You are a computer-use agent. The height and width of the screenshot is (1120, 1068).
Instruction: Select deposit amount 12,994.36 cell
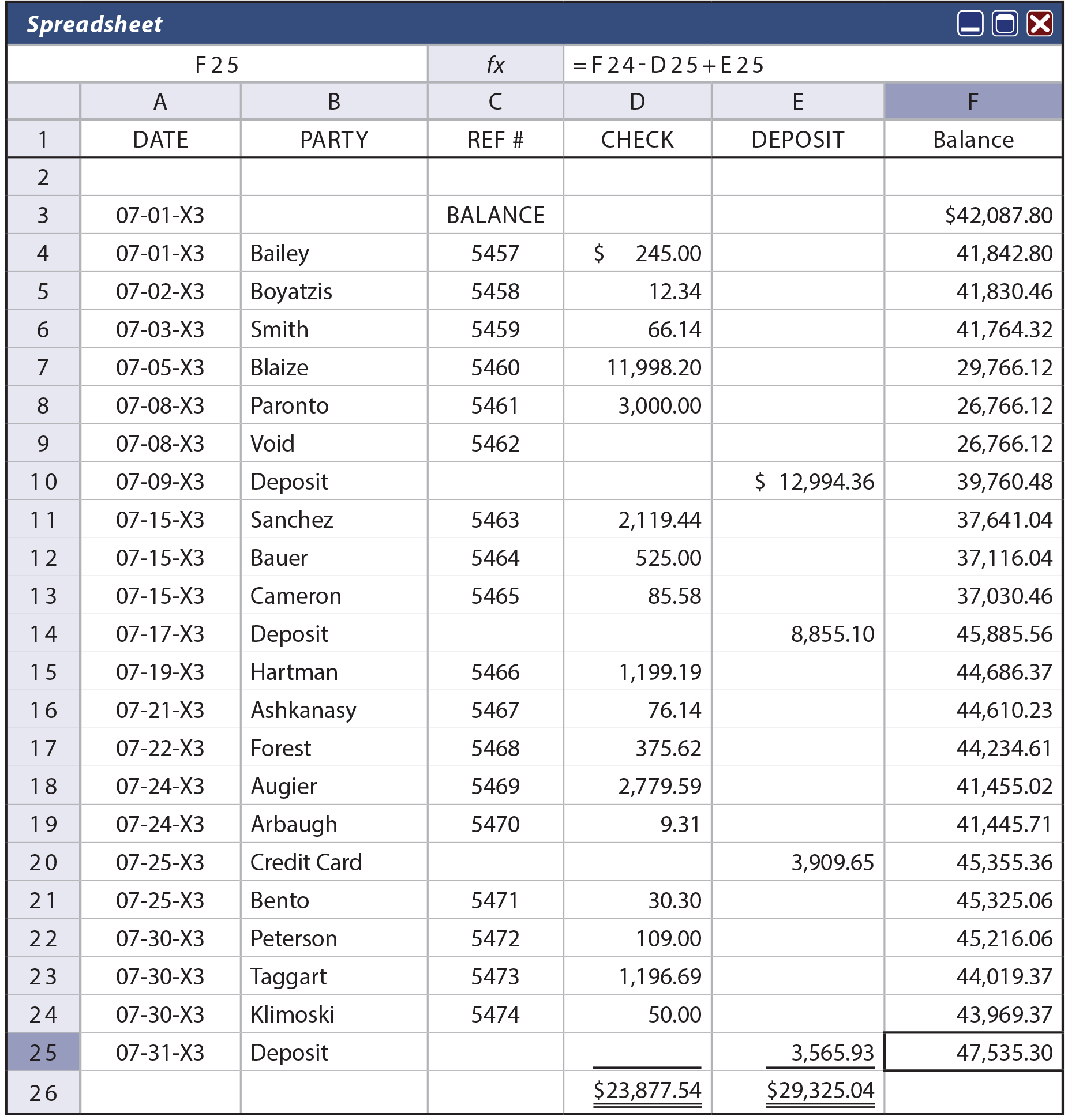(x=798, y=481)
